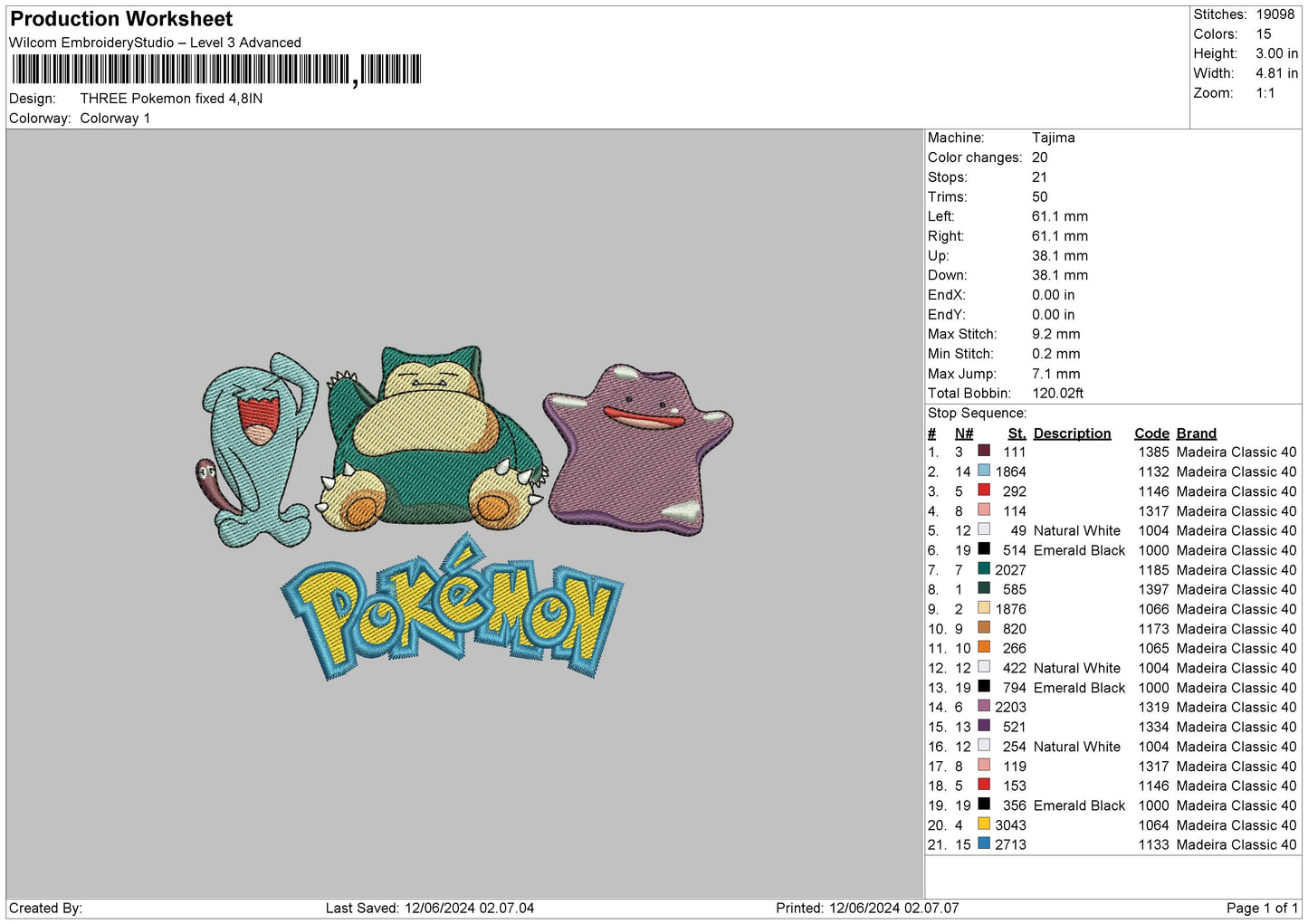Select the 'Last Saved: 12/06/2024 02.07.04' footer text
1308x924 pixels.
[x=430, y=908]
